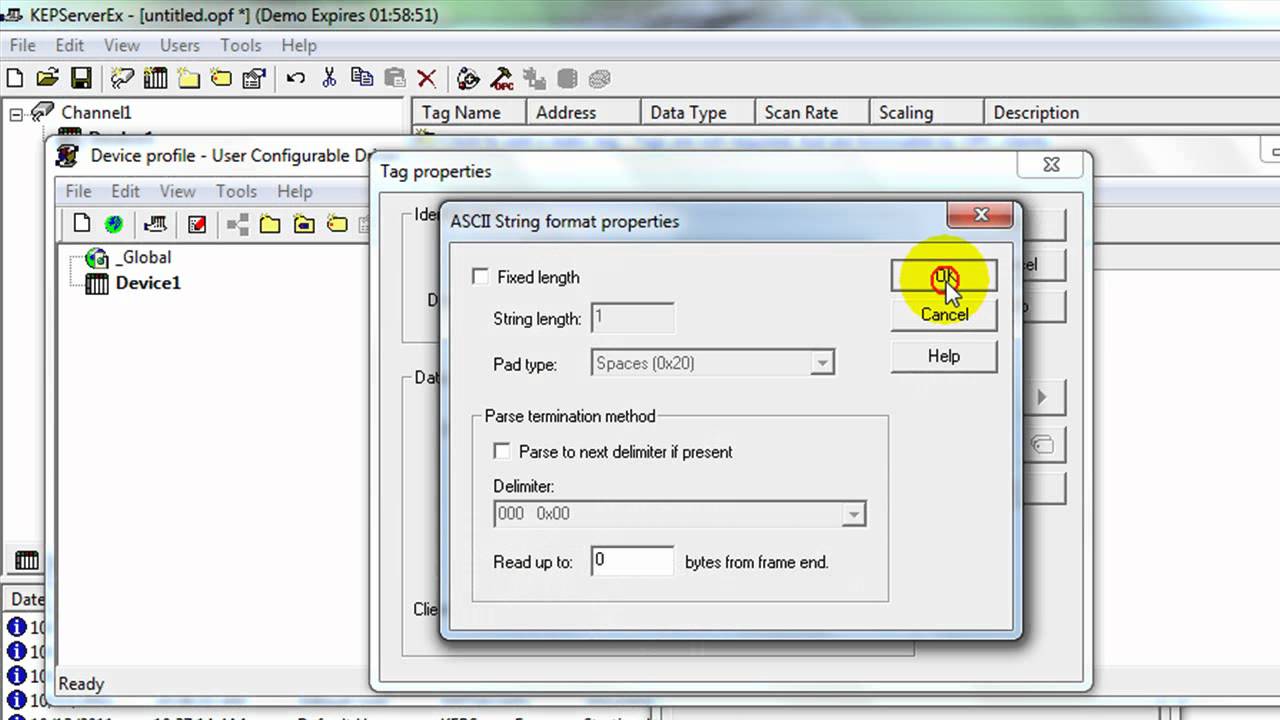Viewport: 1280px width, 720px height.
Task: Collapse the Channel1 tree node
Action: [x=16, y=114]
